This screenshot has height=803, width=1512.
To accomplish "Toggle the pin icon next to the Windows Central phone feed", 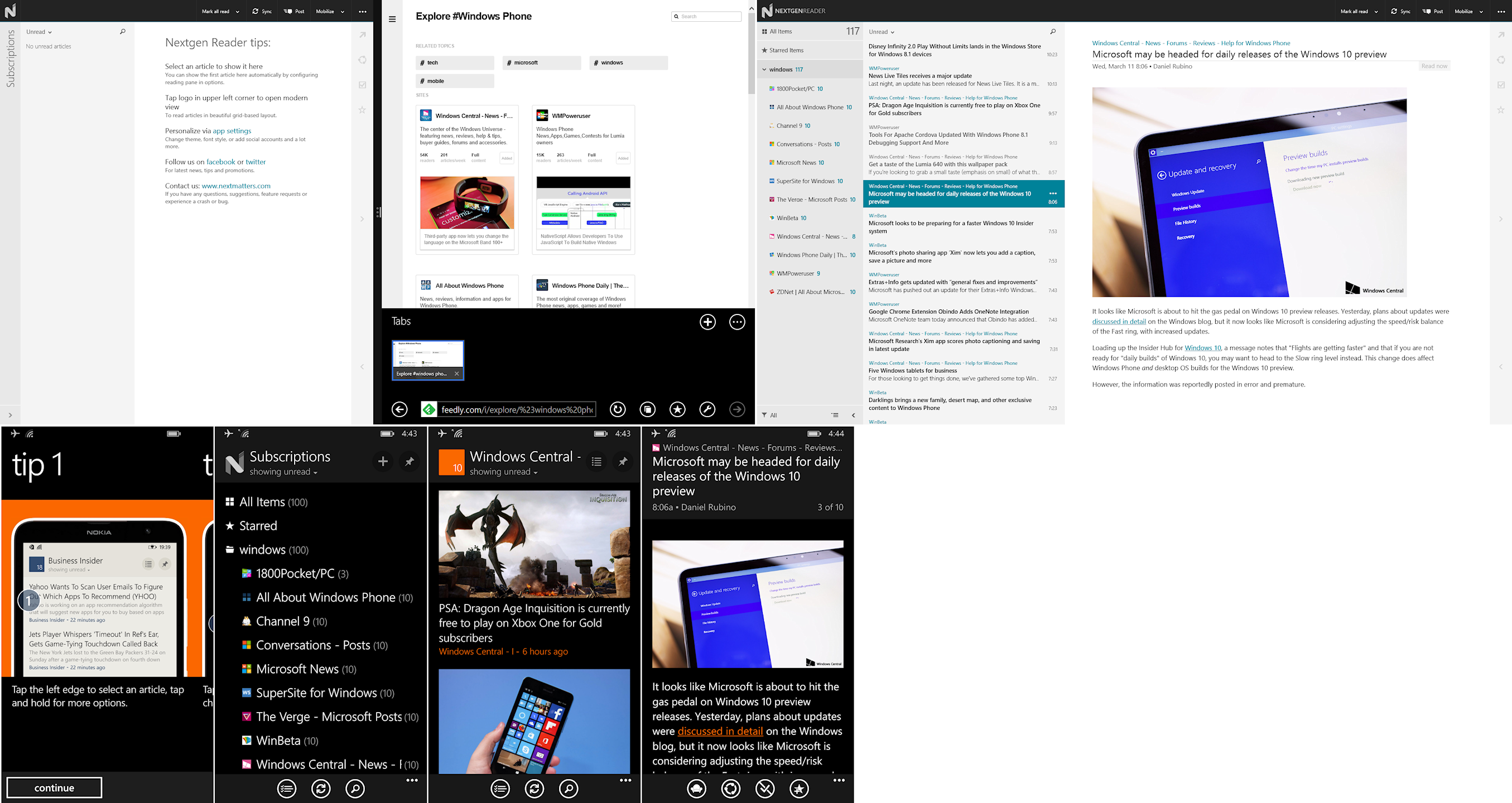I will 623,462.
